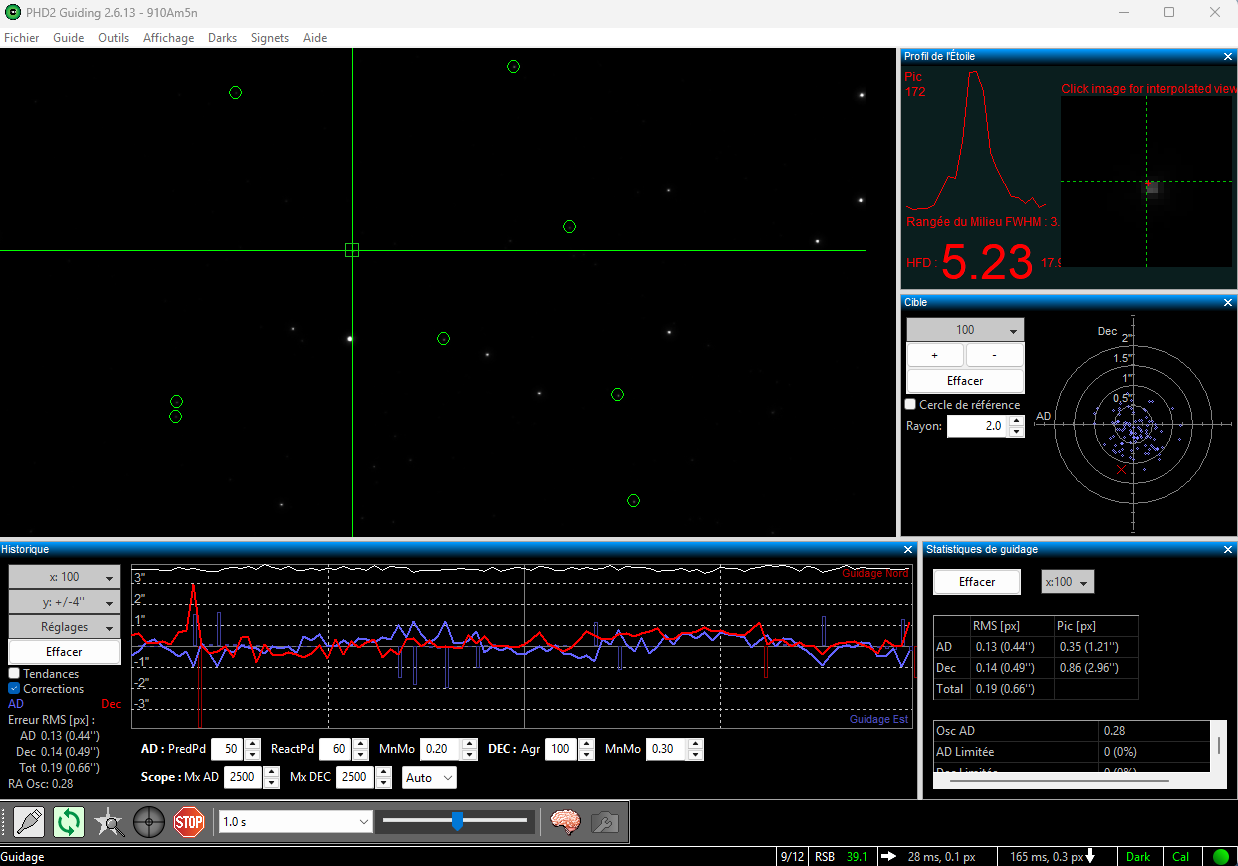
Task: Click the PredPd input field showing 50
Action: [x=227, y=749]
